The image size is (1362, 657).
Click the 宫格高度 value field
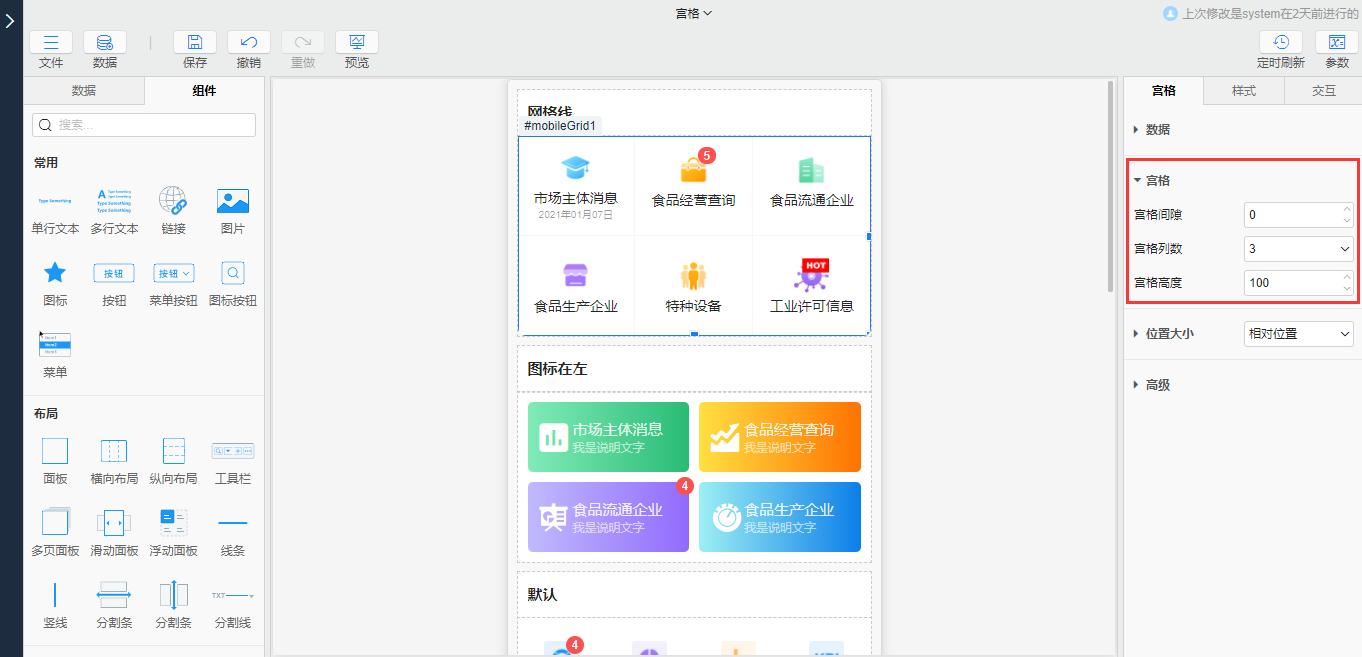(x=1291, y=283)
